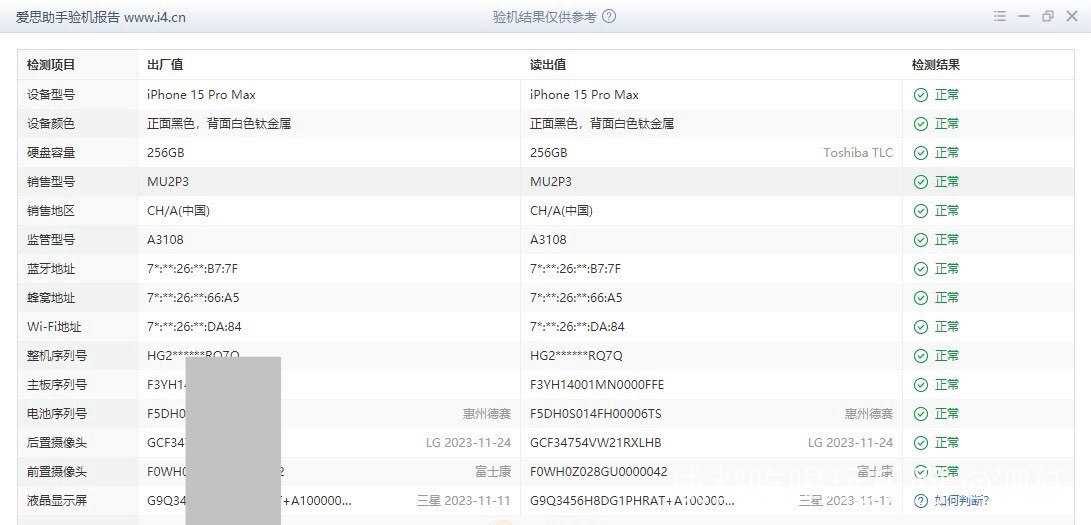Click the 检测结果 column header
The image size is (1091, 525).
(936, 65)
